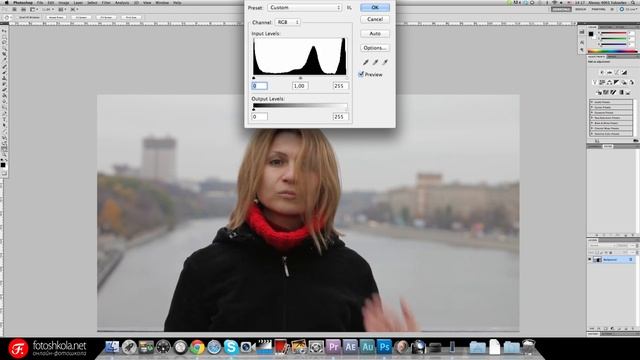Open the File menu
Viewport: 640px width, 360px height.
[x=40, y=2]
